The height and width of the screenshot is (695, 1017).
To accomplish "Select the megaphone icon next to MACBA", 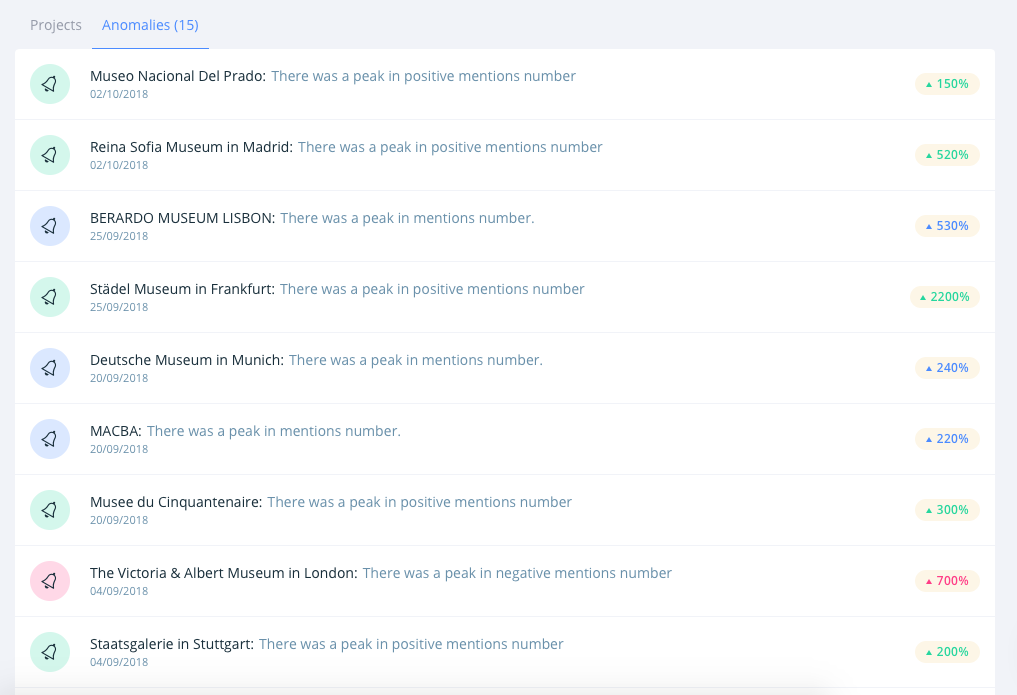I will click(50, 439).
